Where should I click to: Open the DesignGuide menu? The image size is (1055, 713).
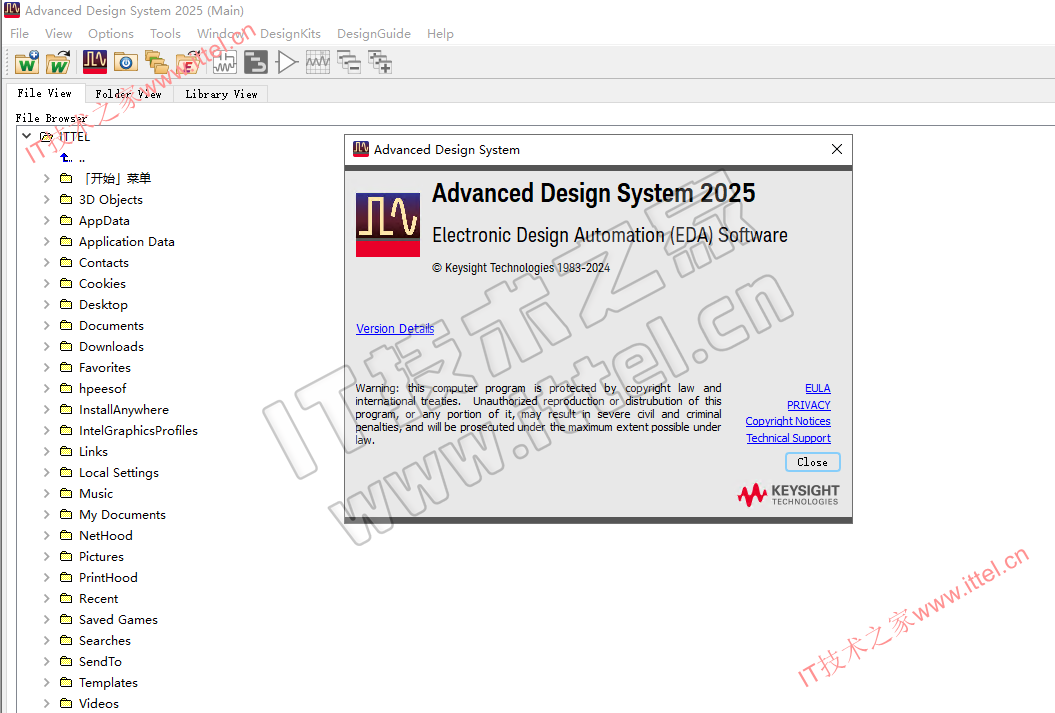(x=374, y=34)
